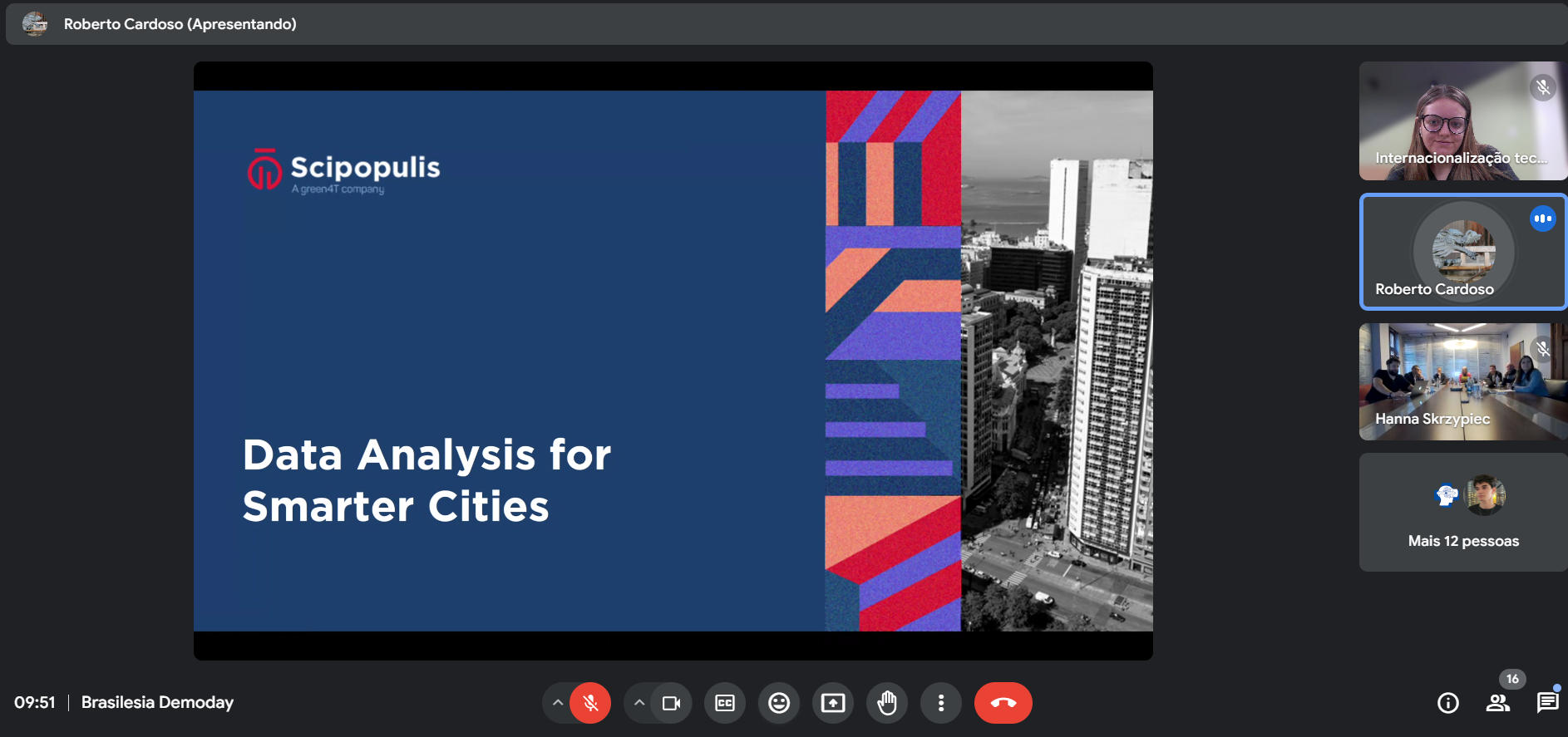Expand audio settings chevron beside microphone
This screenshot has width=1568, height=737.
pos(558,703)
